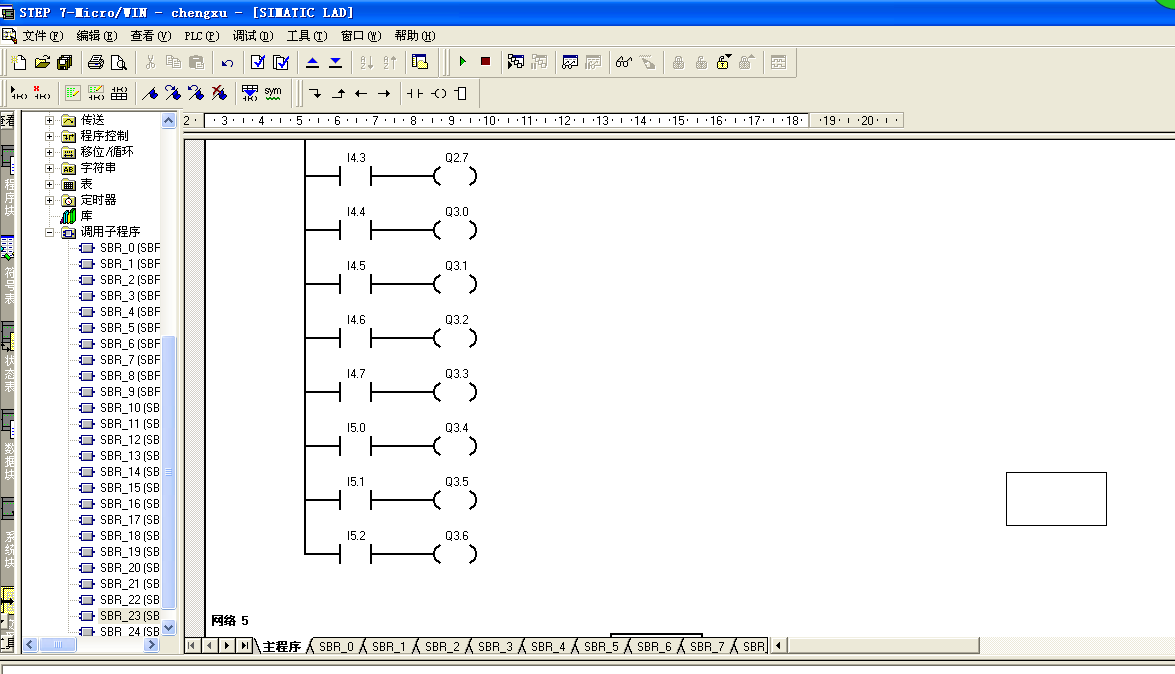Expand the 程序控制 folder
The height and width of the screenshot is (674, 1175).
pos(49,136)
